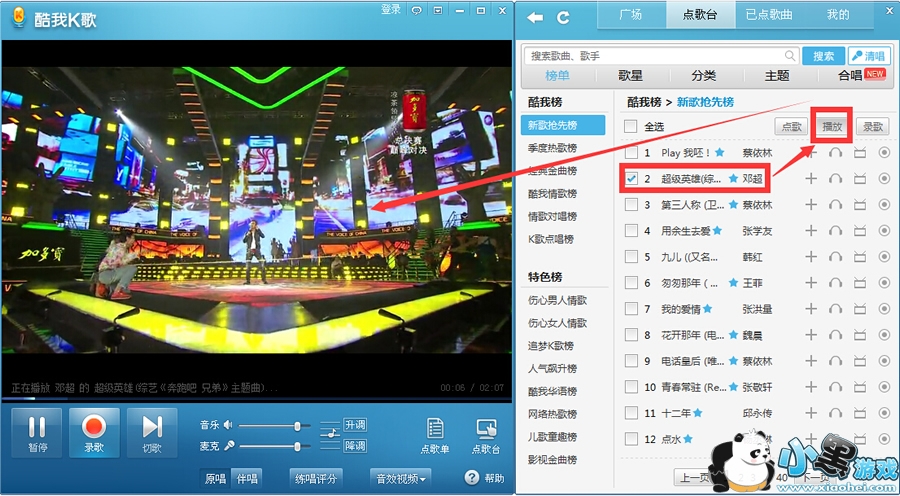
Task: Select the 主题 category tab
Action: 777,75
